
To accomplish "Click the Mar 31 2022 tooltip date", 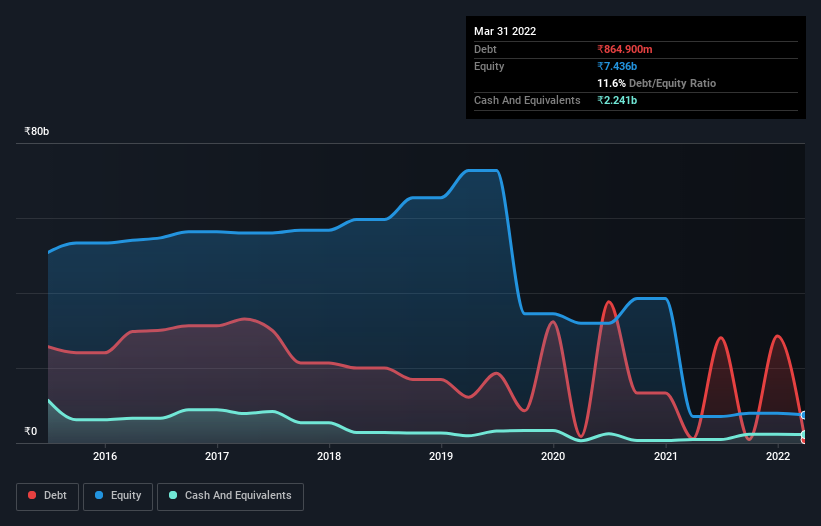I will pos(505,31).
